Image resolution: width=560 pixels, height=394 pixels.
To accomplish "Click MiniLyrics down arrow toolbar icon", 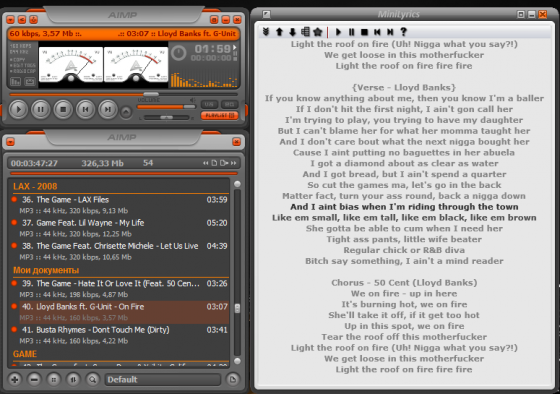I will [x=292, y=32].
